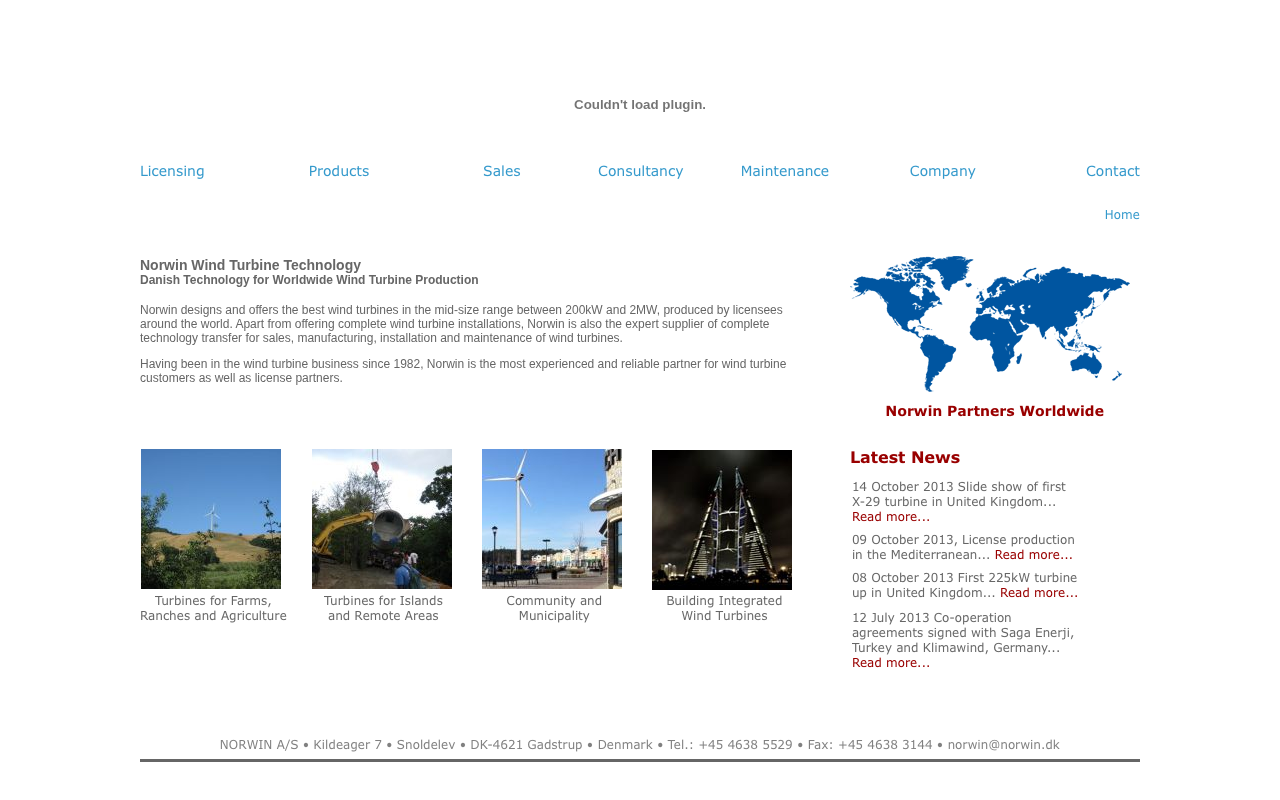Click the 08 October 2013 225kW turbine news text

965,585
